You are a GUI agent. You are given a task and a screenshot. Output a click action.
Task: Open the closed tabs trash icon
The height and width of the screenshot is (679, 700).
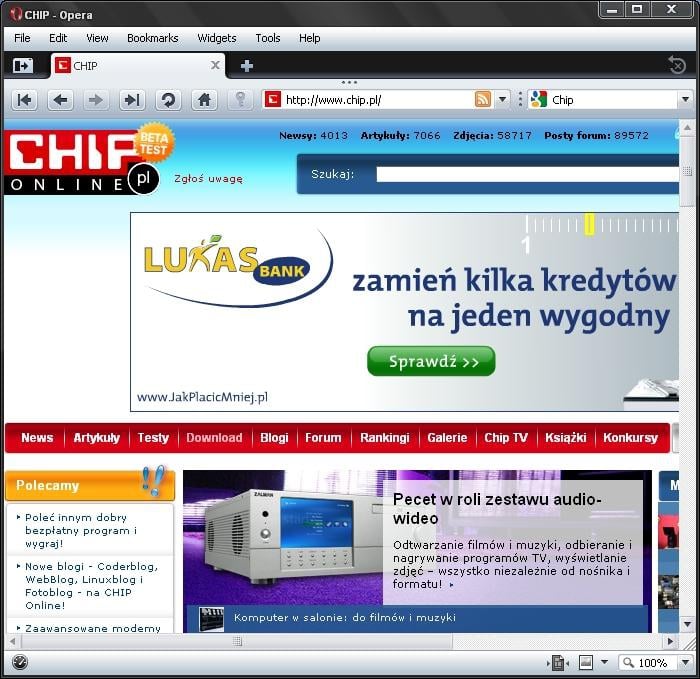point(677,66)
